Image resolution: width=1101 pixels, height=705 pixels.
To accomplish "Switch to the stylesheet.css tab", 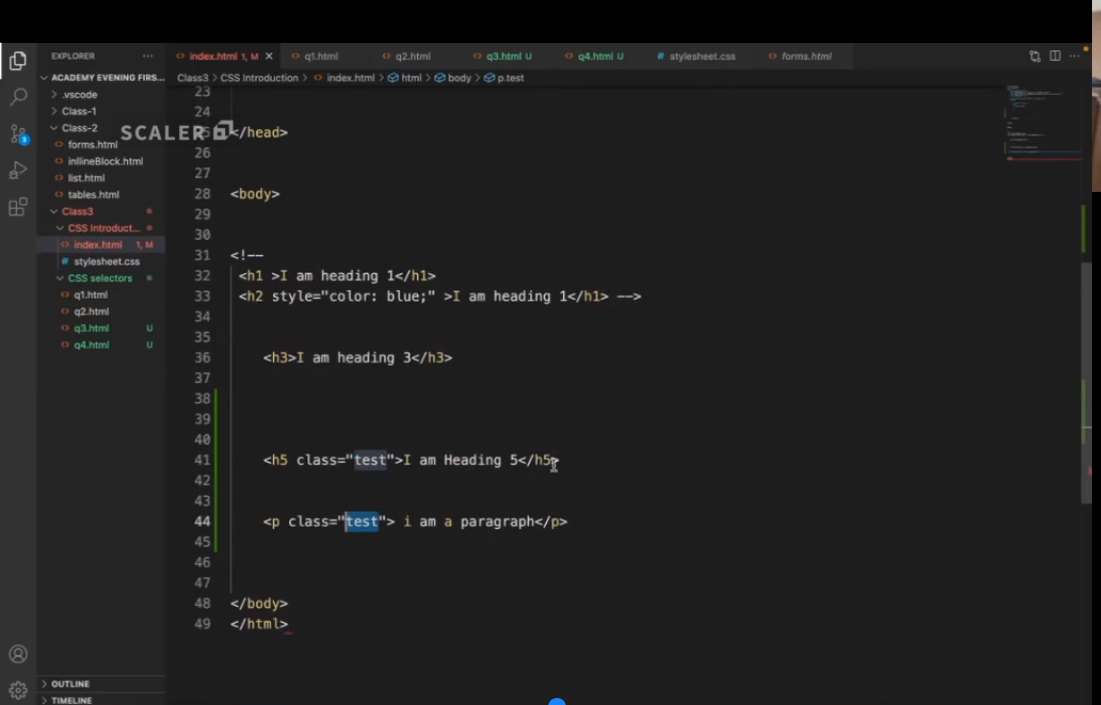I will 702,56.
